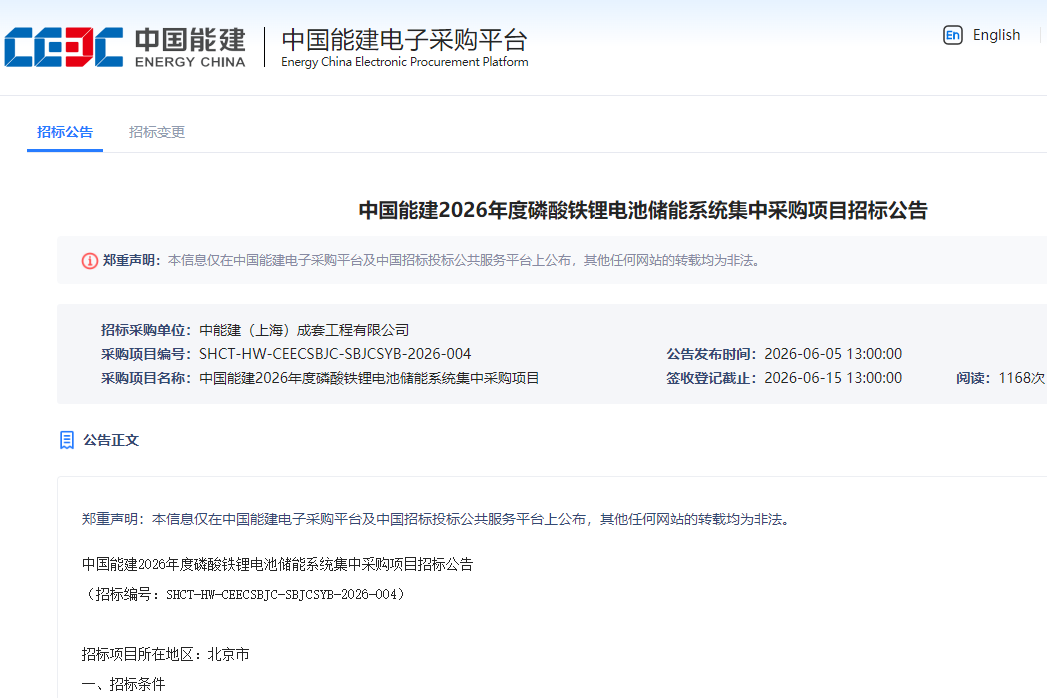Click the Energy China Electronic Procurement Platform subtitle
This screenshot has height=698, width=1047.
tap(405, 62)
